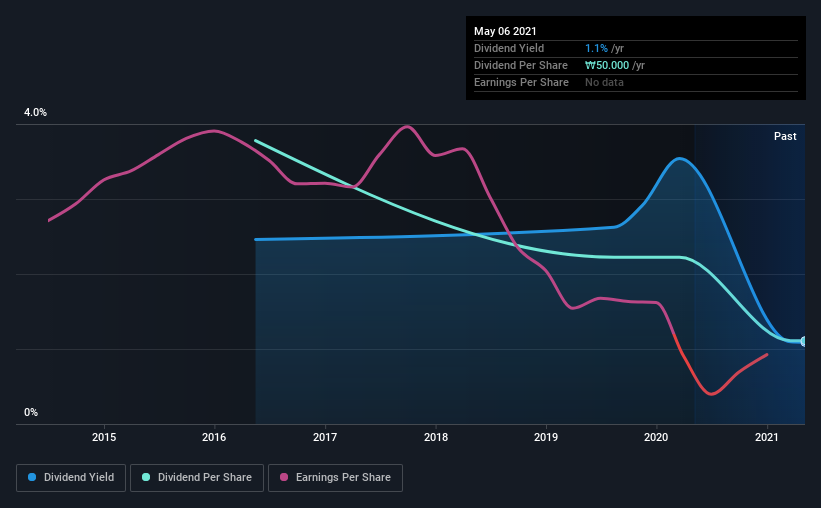Screen dimensions: 821x508
Task: Click the 'May 06 2021' tooltip date
Action: pos(505,31)
